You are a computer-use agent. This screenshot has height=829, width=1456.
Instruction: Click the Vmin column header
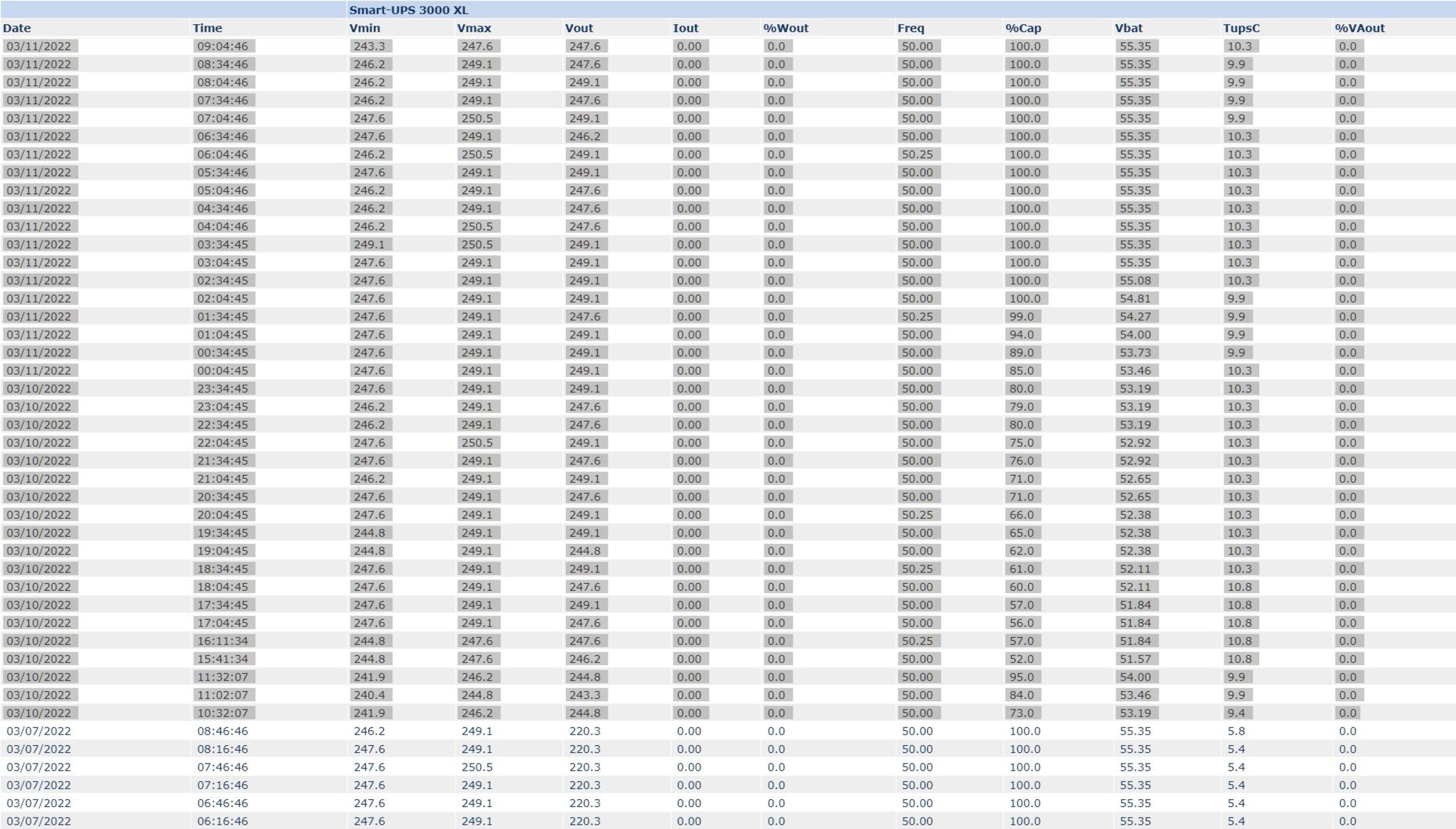[x=365, y=28]
